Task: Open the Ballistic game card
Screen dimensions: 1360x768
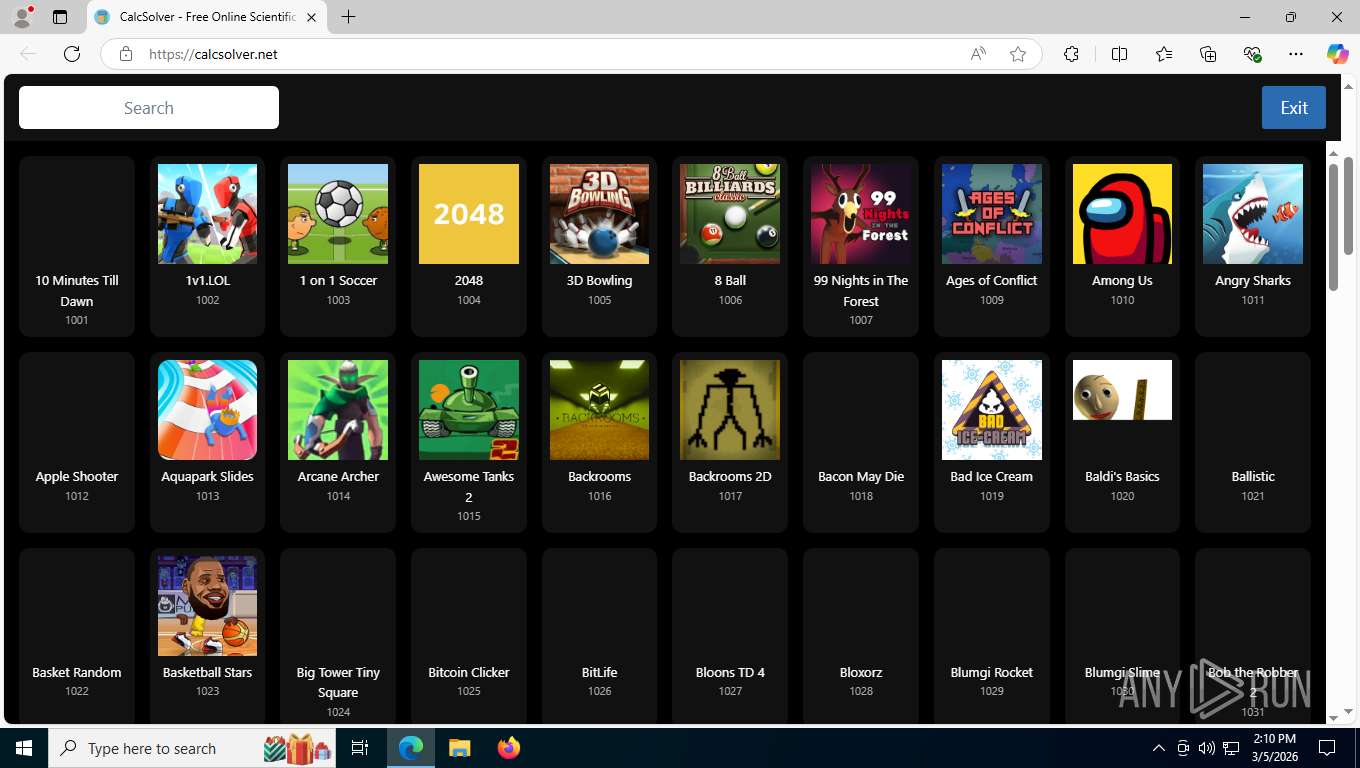Action: click(1253, 442)
